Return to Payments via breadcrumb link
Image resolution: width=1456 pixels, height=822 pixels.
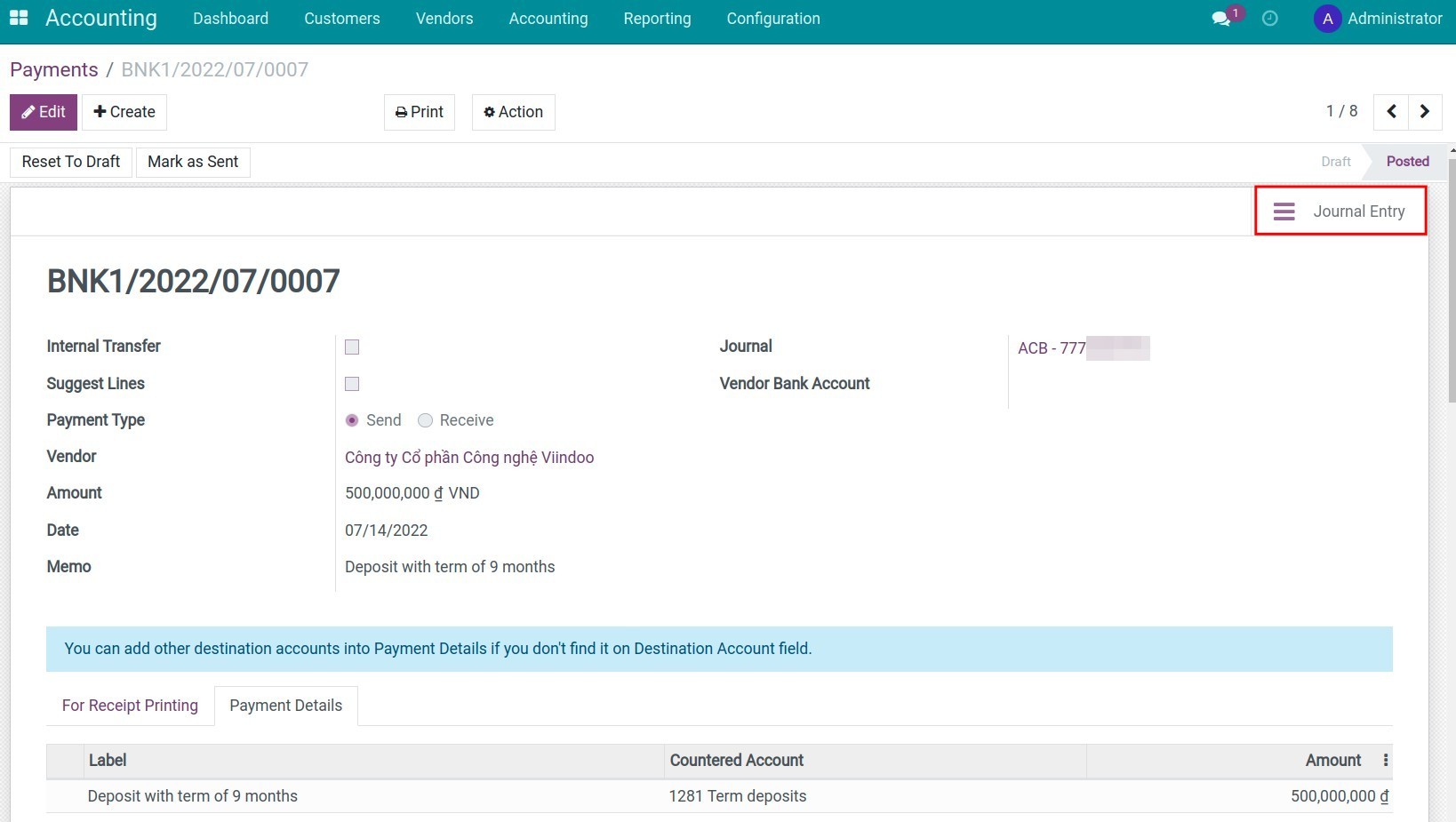(x=54, y=69)
